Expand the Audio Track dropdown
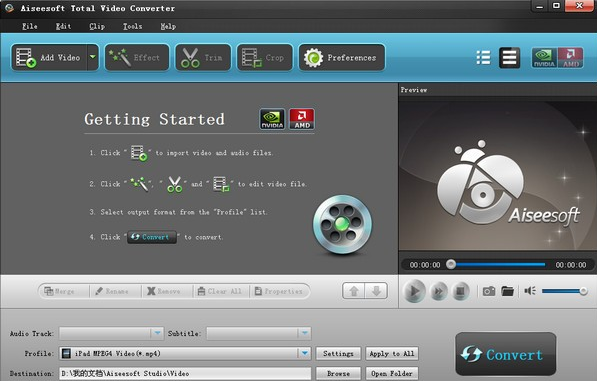Screen dimensions: 597x381 [157, 333]
